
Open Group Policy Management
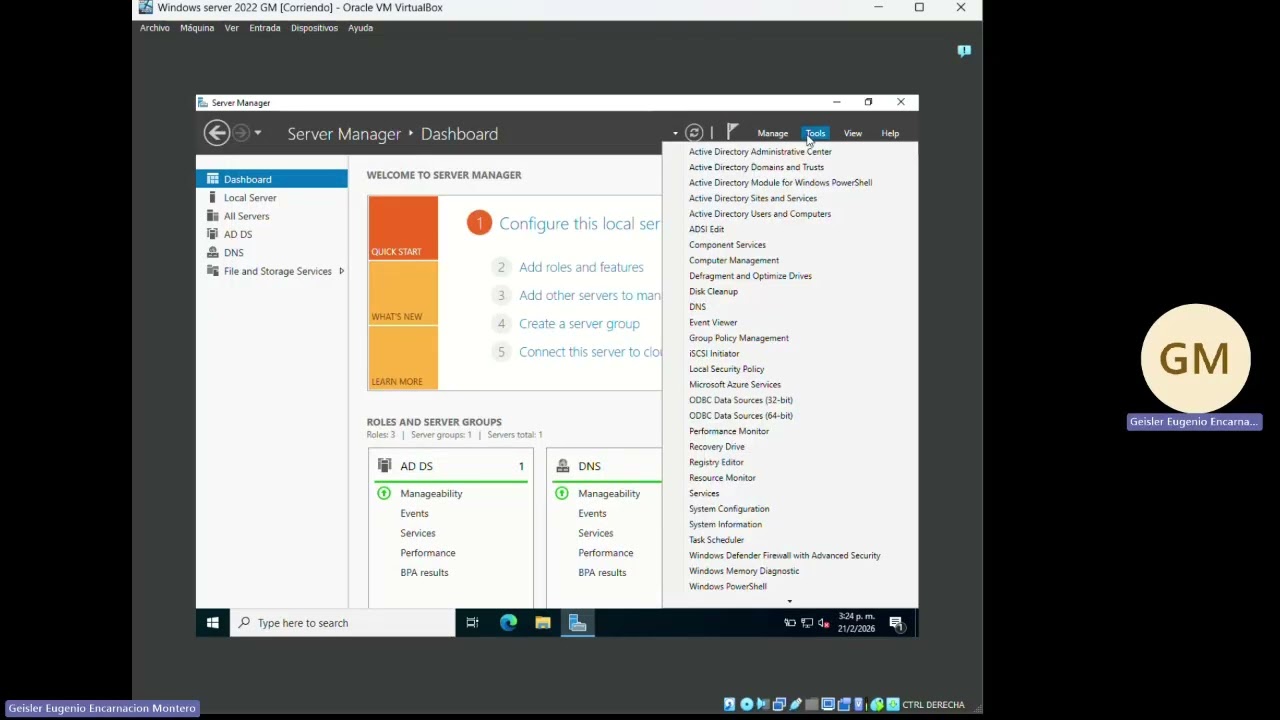tap(739, 338)
